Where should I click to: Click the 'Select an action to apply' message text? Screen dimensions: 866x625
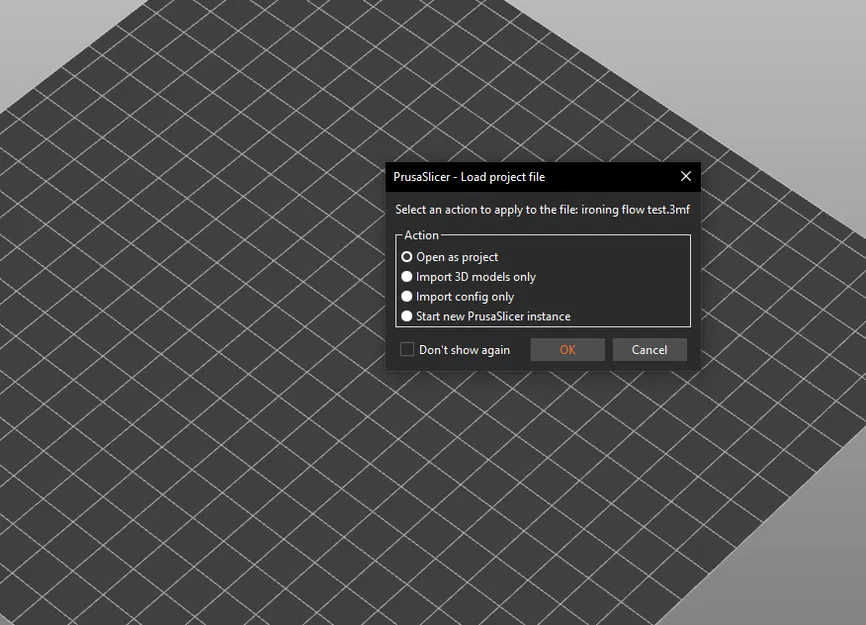[x=542, y=210]
